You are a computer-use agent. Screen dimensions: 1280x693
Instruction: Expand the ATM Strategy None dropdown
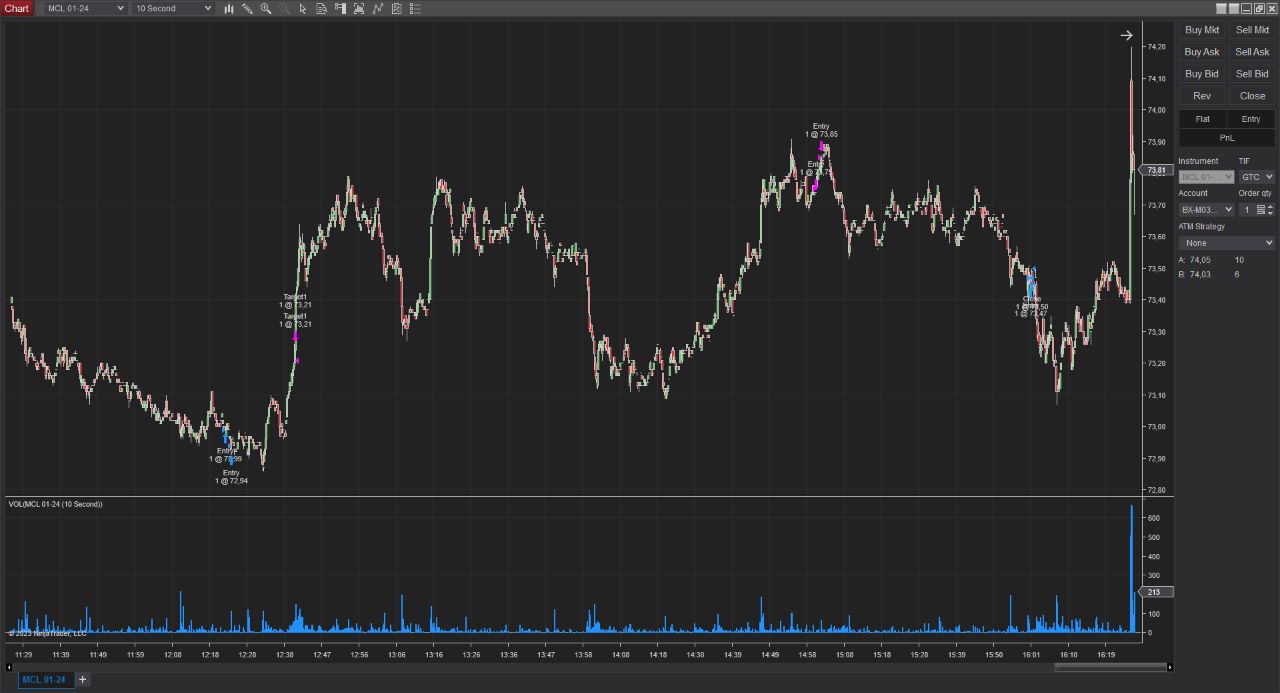[x=1226, y=243]
